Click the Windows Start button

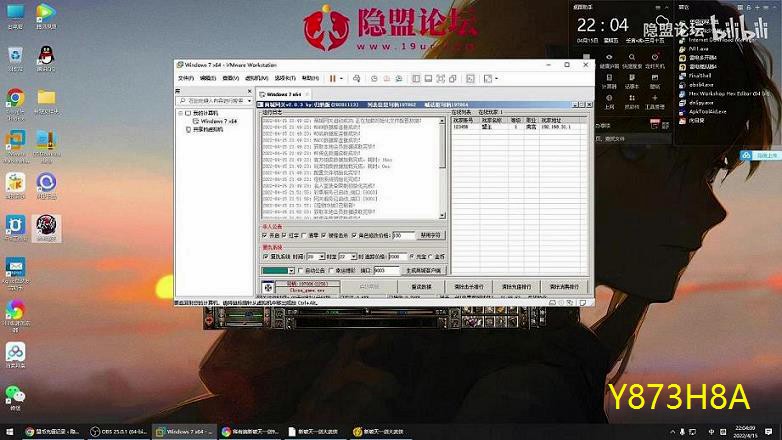click(9, 432)
